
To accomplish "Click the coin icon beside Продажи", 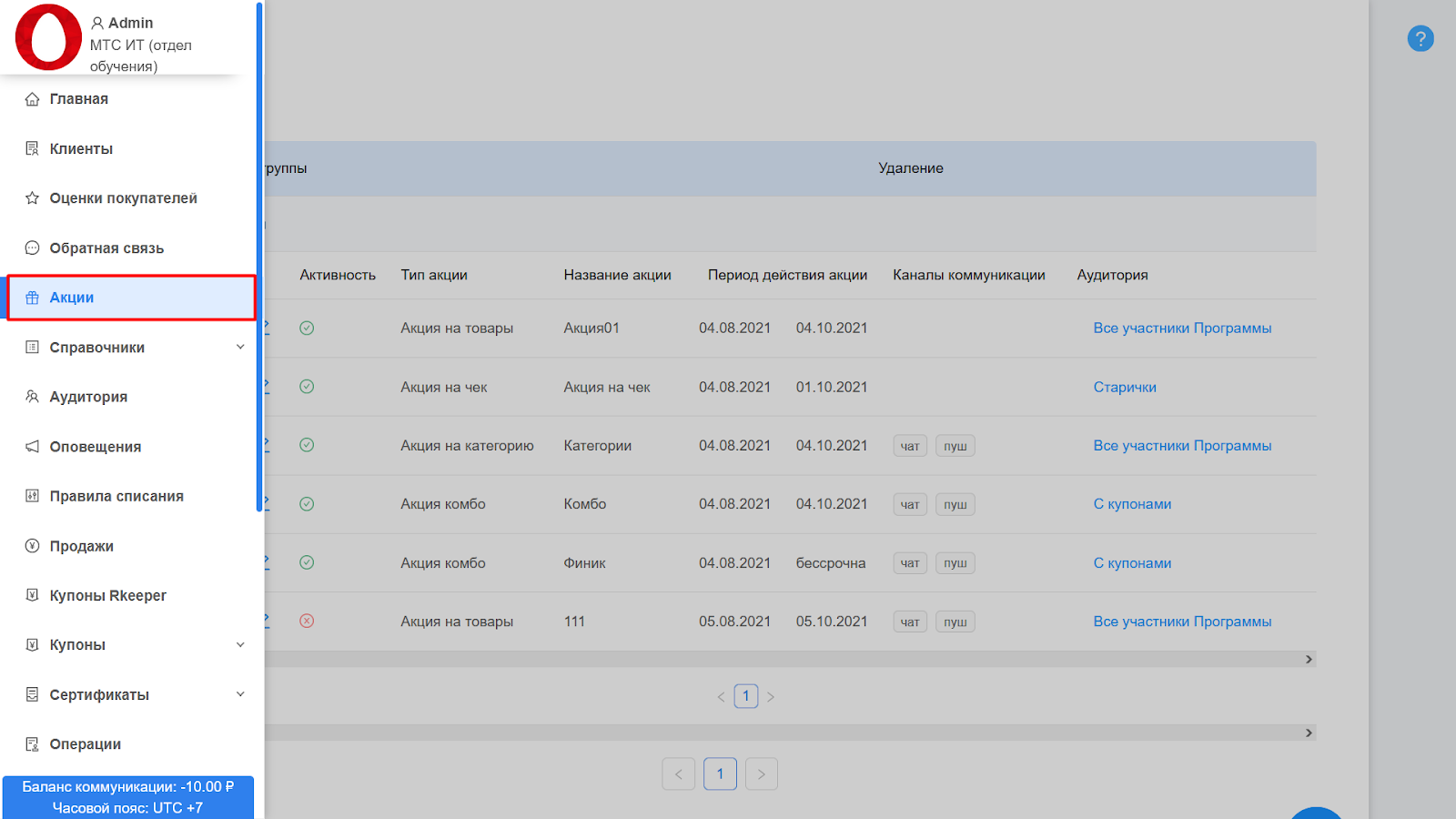I will pyautogui.click(x=32, y=546).
